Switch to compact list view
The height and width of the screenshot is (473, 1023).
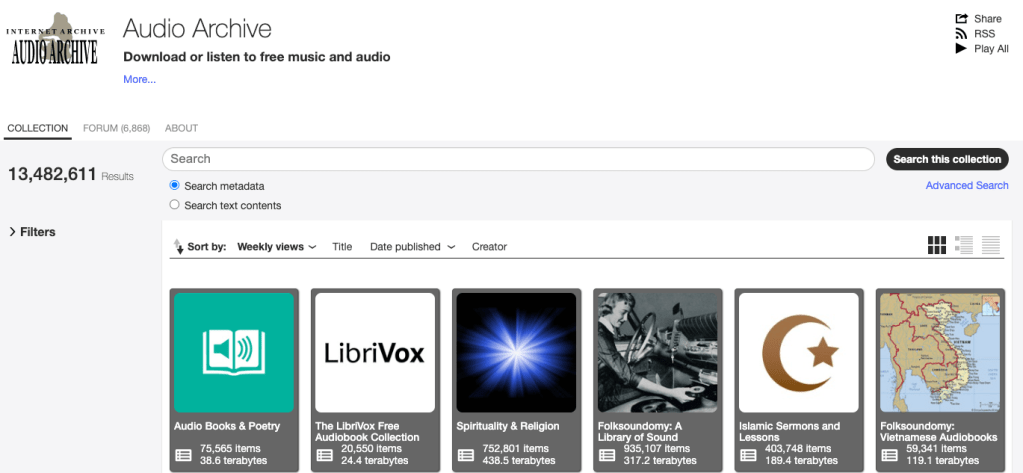991,245
